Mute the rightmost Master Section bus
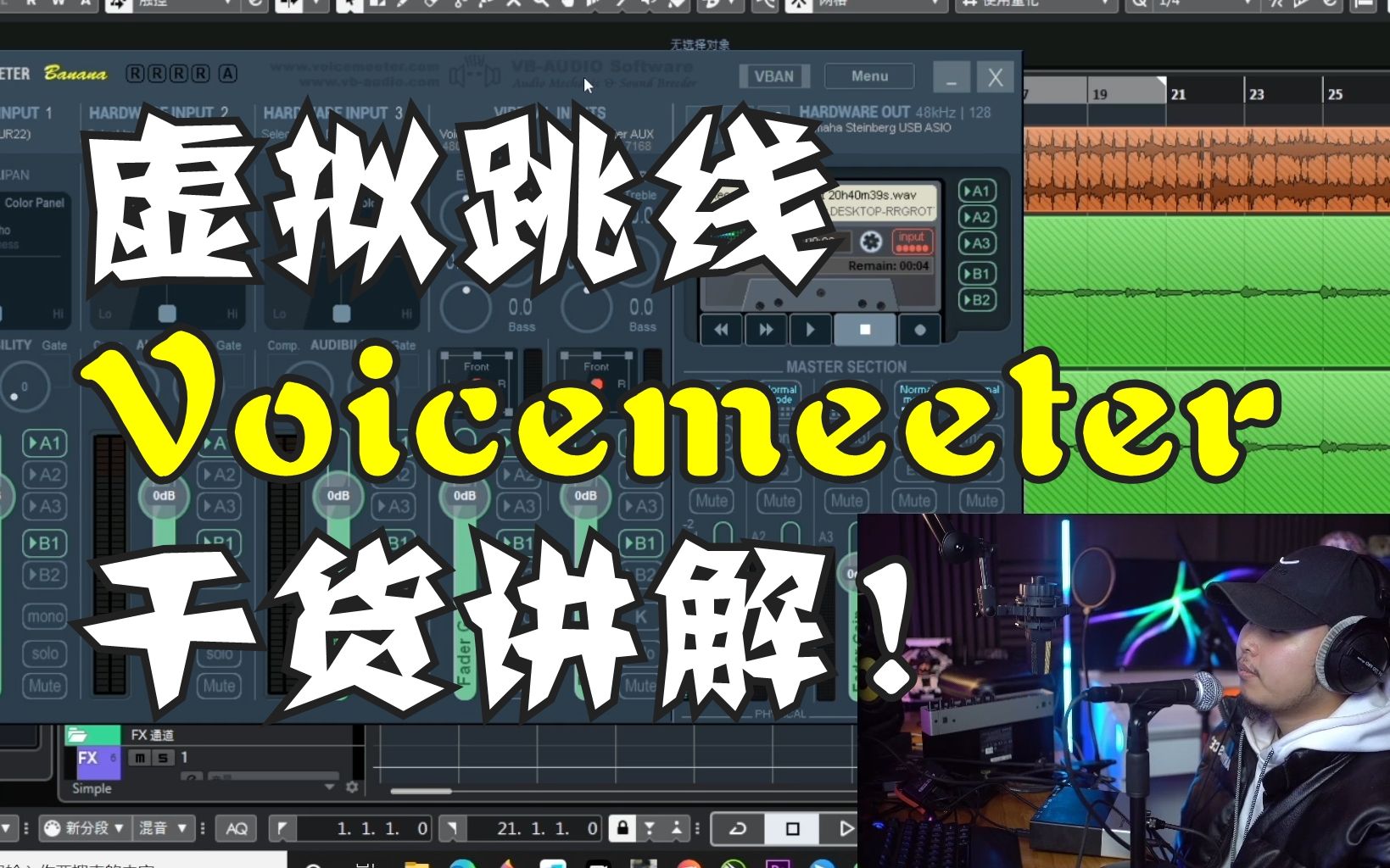The width and height of the screenshot is (1390, 868). click(981, 501)
